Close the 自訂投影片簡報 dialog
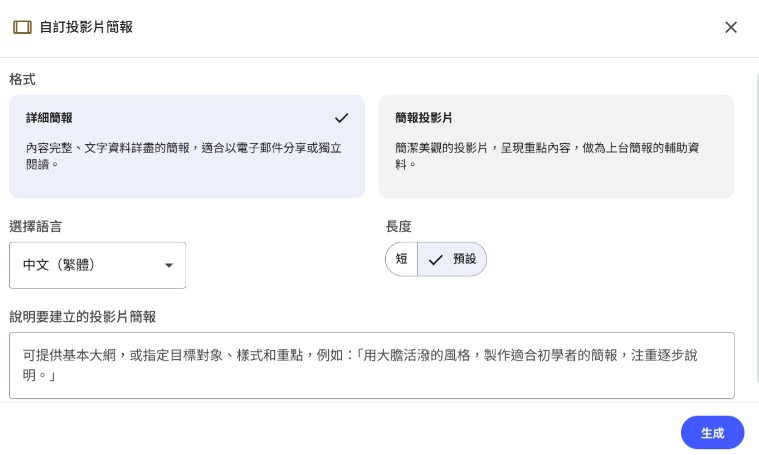Viewport: 759px width, 455px height. click(x=730, y=27)
